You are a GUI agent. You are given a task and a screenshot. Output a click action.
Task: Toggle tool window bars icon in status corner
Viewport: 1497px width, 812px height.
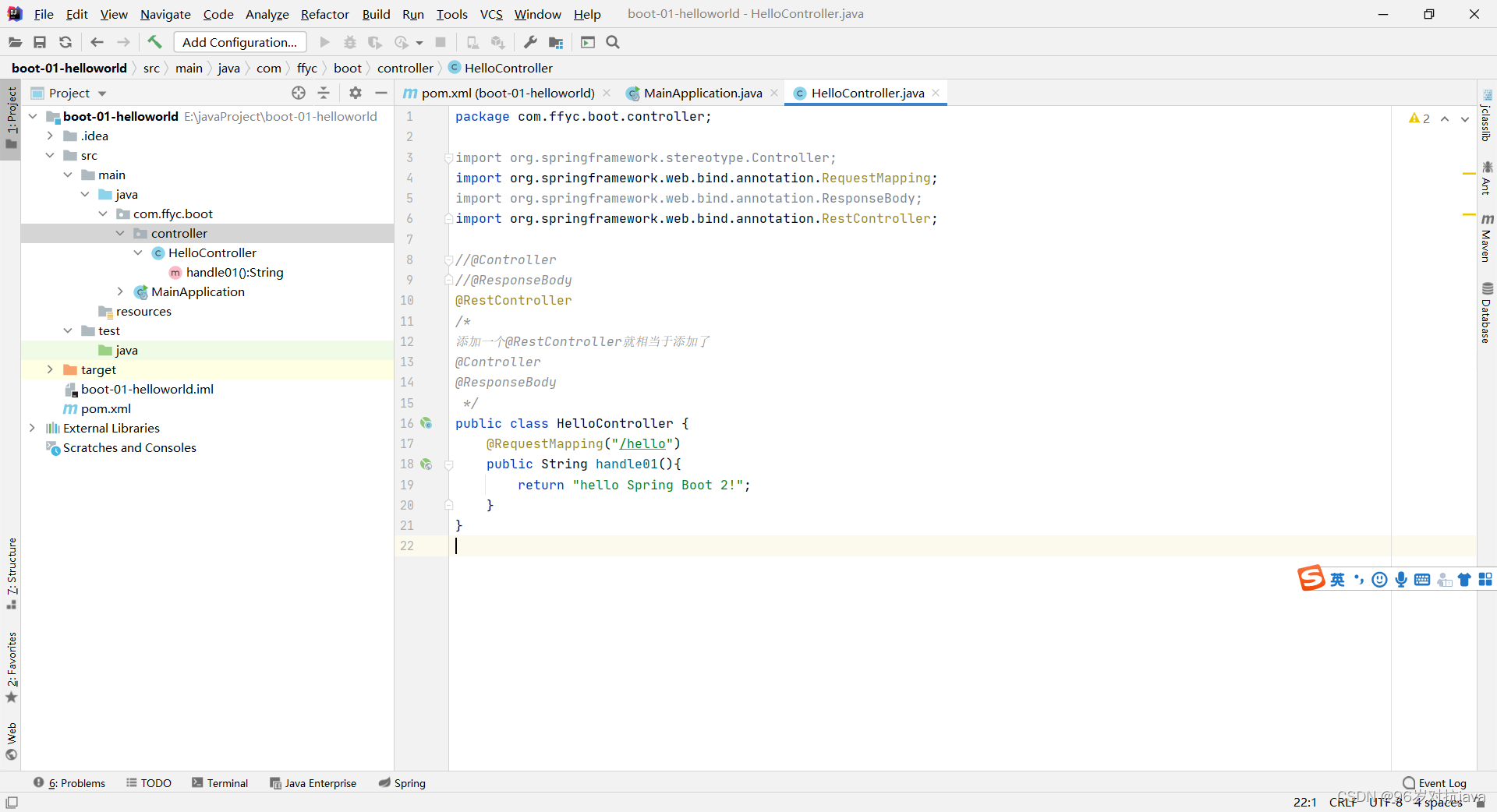pos(12,802)
